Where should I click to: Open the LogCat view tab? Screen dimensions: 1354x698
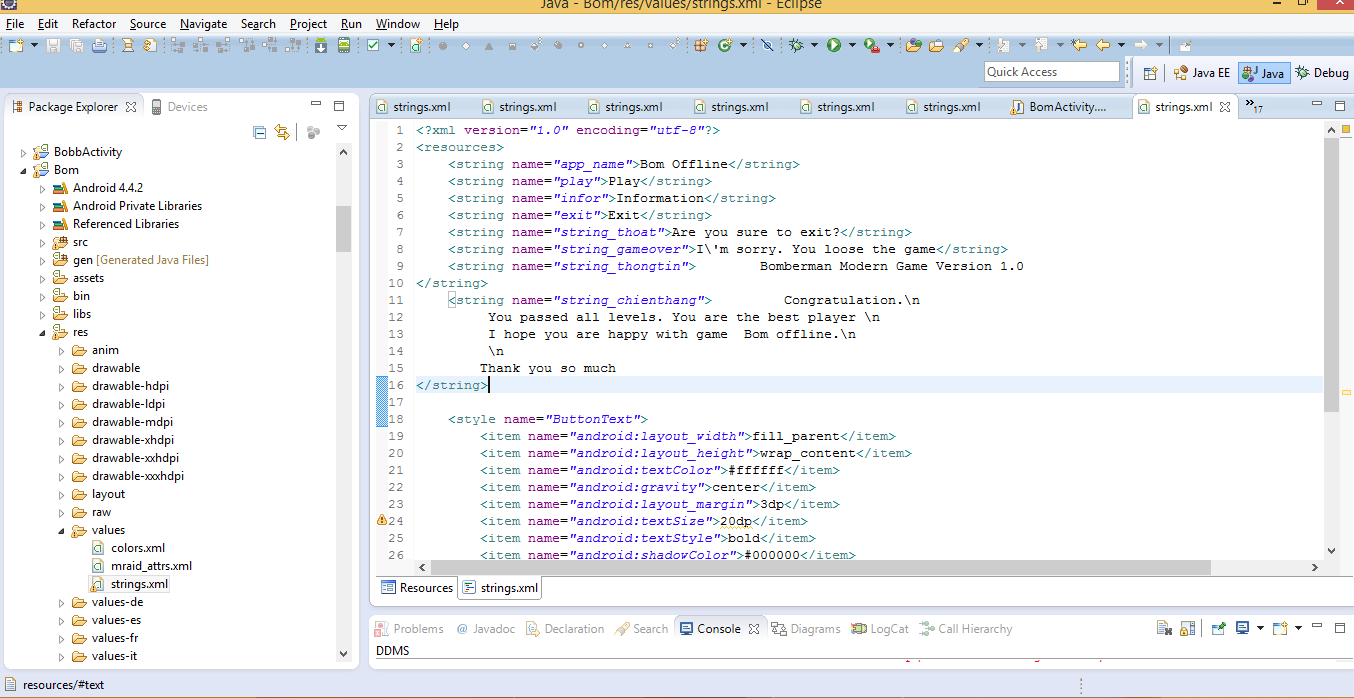coord(880,629)
